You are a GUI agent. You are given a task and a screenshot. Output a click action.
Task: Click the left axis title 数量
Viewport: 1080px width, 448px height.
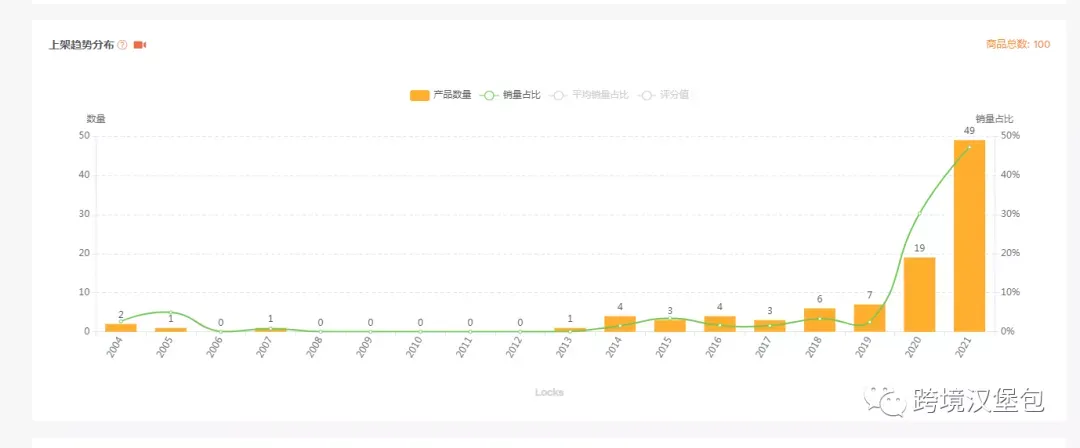(96, 119)
